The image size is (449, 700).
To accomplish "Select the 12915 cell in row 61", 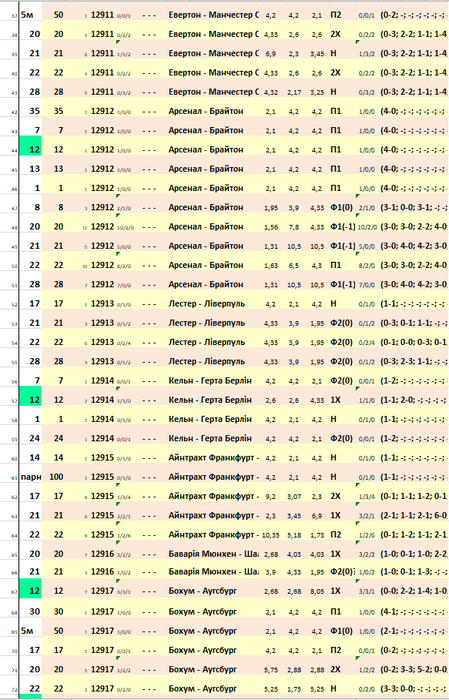I will [102, 477].
